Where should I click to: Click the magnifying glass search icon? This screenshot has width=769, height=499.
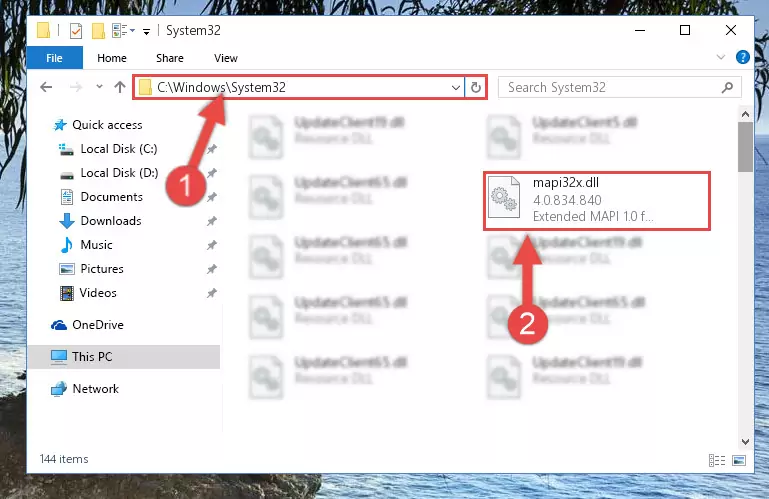pyautogui.click(x=727, y=87)
